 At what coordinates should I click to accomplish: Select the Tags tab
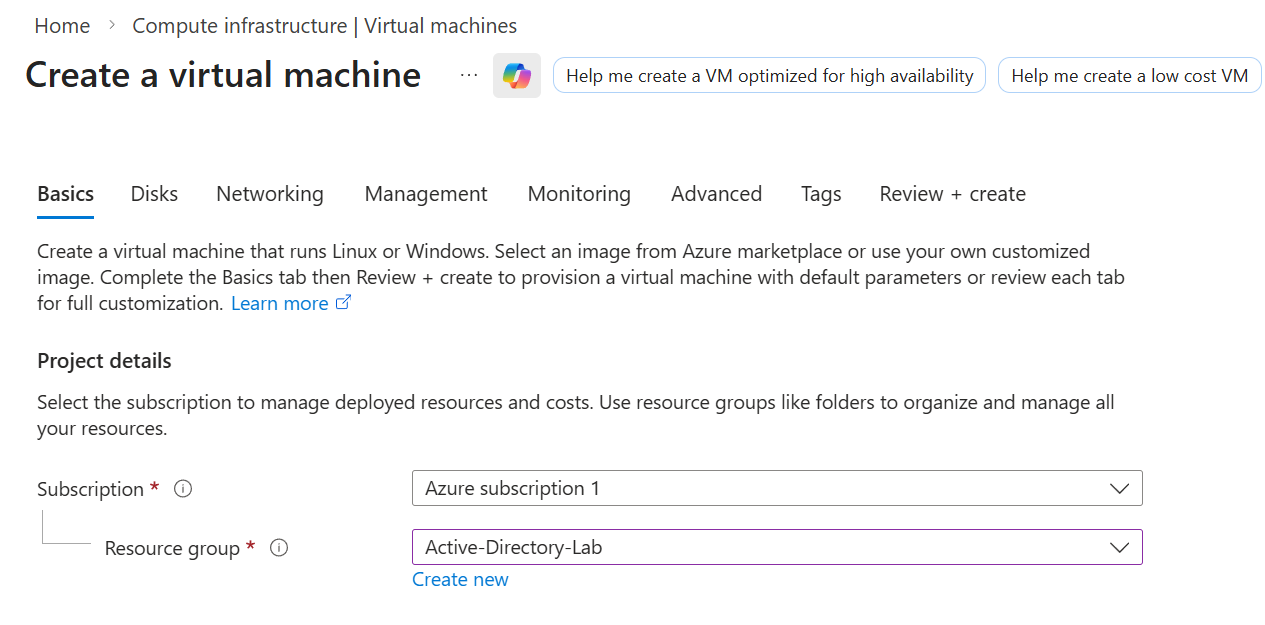(821, 194)
